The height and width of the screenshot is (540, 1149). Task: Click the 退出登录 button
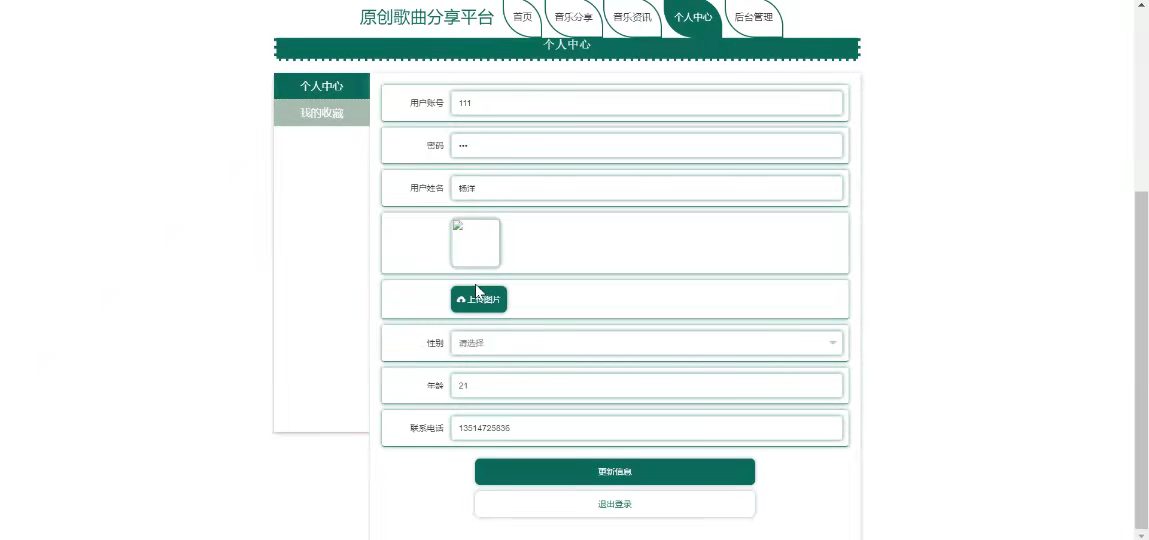point(615,504)
